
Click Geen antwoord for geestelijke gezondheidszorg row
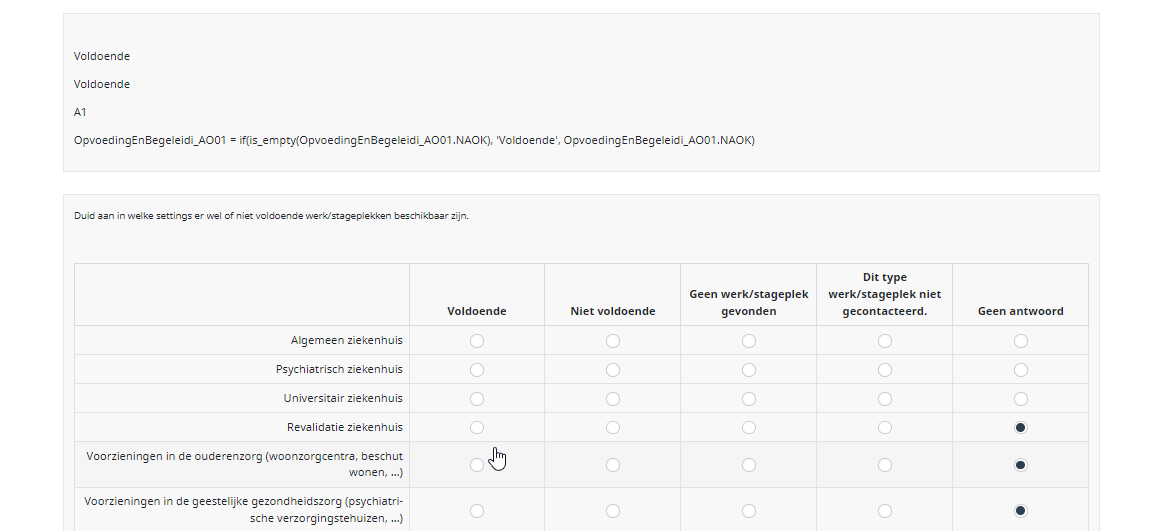point(1020,511)
